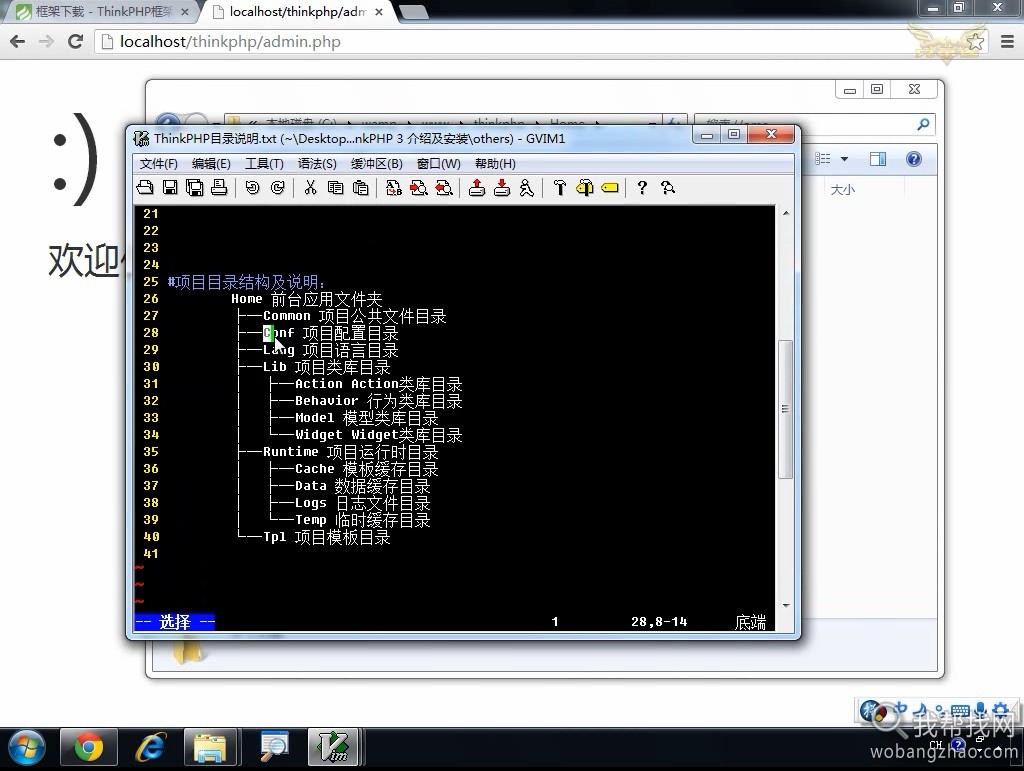The height and width of the screenshot is (771, 1024).
Task: Click the Find Next icon in GVim
Action: pos(419,188)
